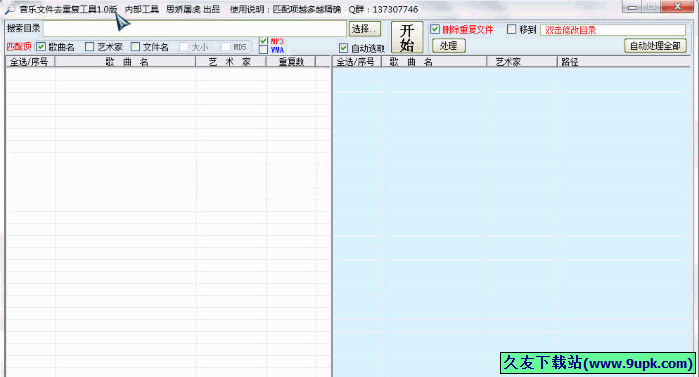Focus the 搜索目录 path input field
699x377 pixels.
[x=195, y=29]
